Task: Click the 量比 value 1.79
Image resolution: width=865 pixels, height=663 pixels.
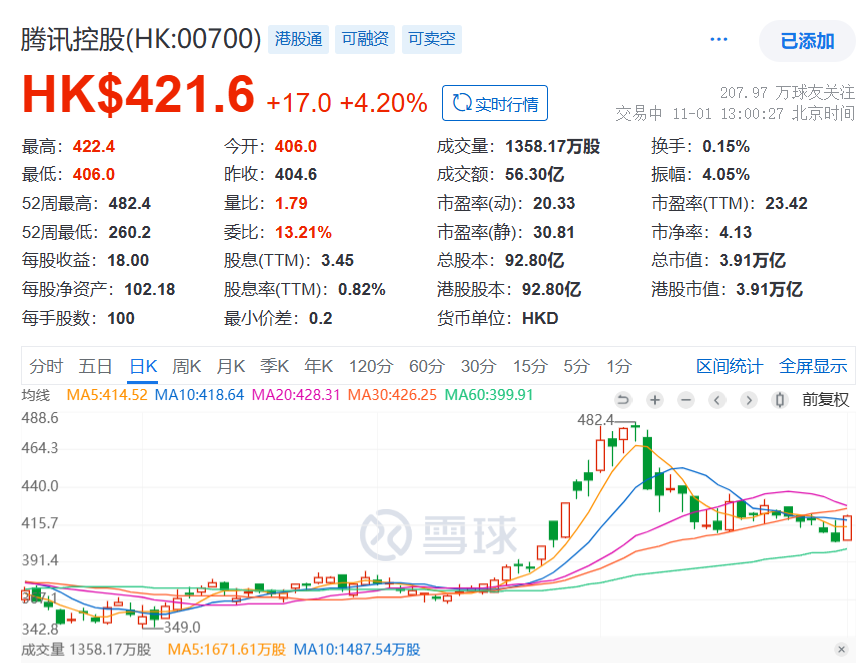Action: [291, 203]
